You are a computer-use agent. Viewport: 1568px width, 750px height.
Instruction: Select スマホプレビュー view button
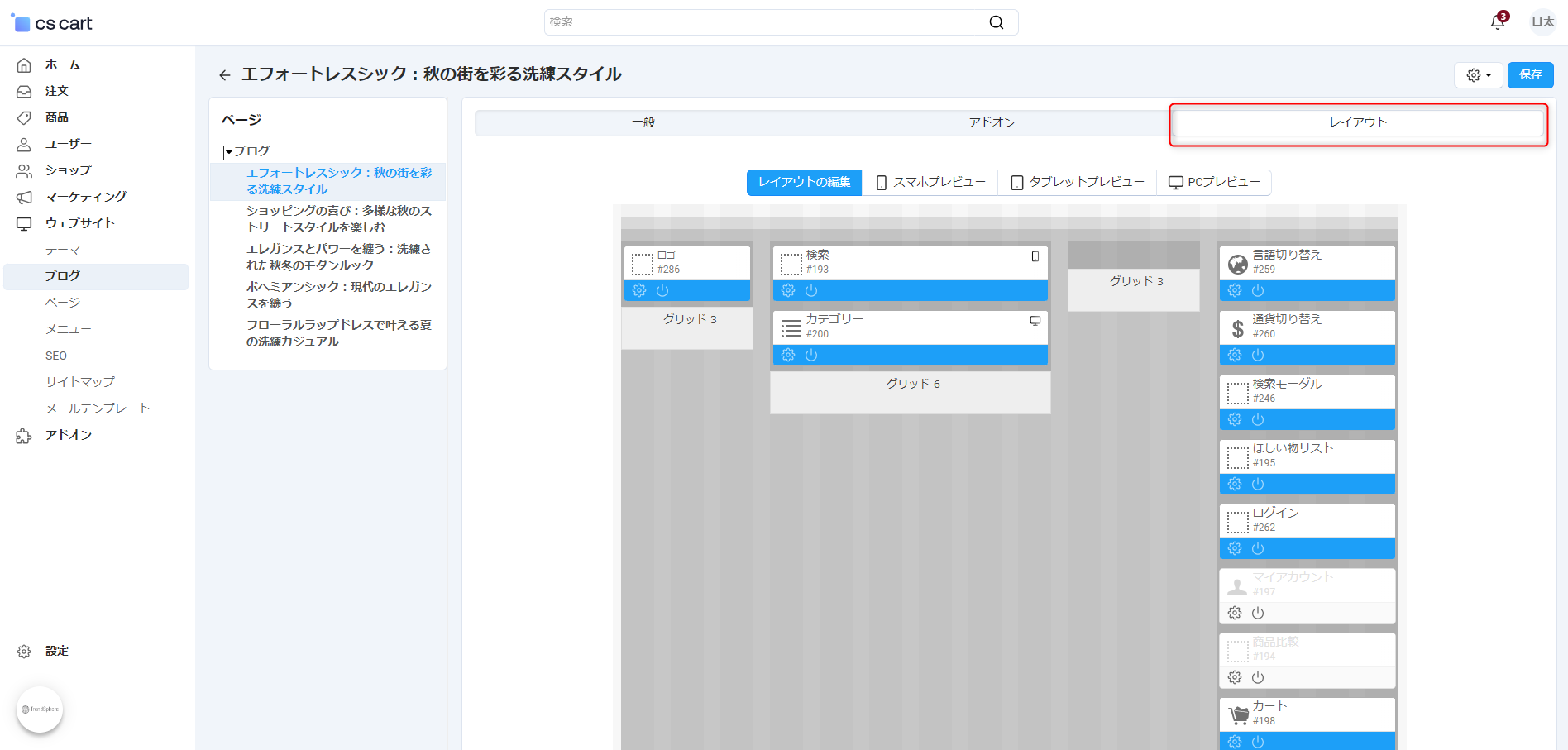pyautogui.click(x=930, y=182)
